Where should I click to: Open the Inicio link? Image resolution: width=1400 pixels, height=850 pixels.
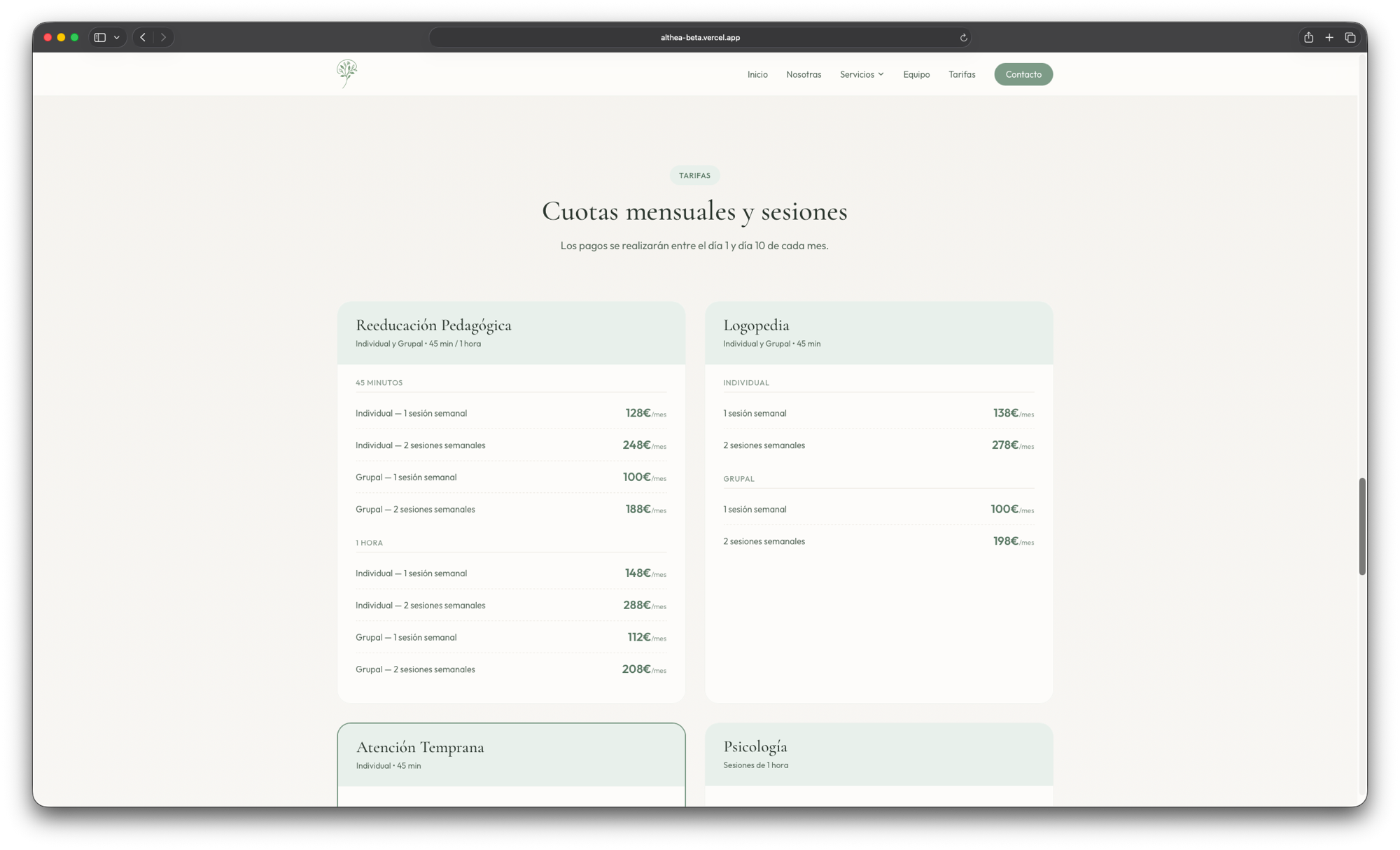pos(757,74)
